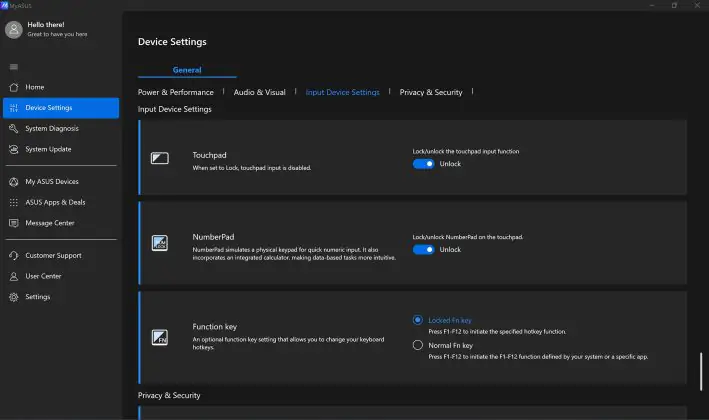Viewport: 709px width, 420px height.
Task: Open Message Center page
Action: click(61, 223)
